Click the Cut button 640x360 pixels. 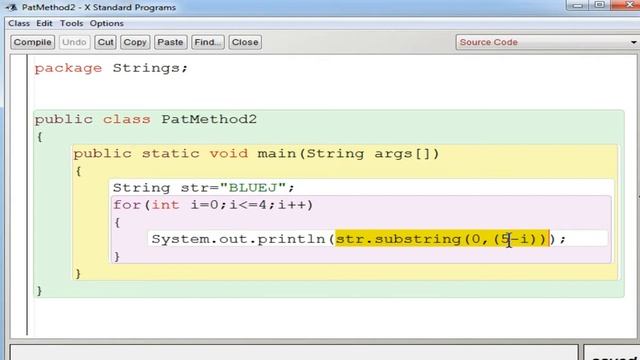(x=105, y=42)
